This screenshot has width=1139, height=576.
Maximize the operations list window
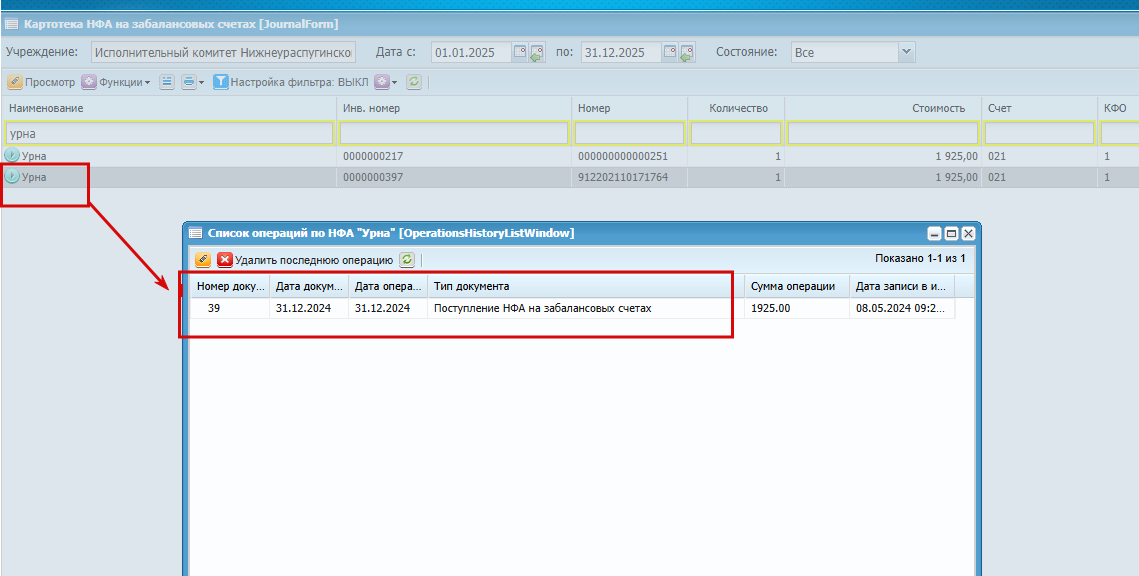(951, 234)
